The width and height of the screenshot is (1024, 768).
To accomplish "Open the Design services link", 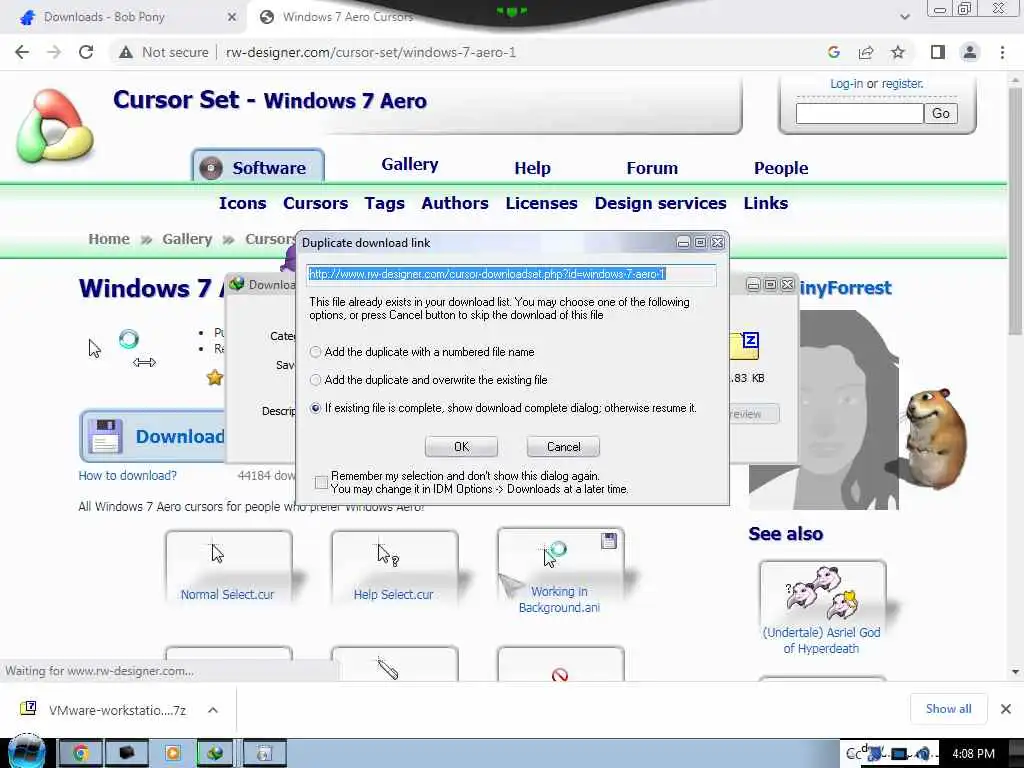I will tap(660, 203).
